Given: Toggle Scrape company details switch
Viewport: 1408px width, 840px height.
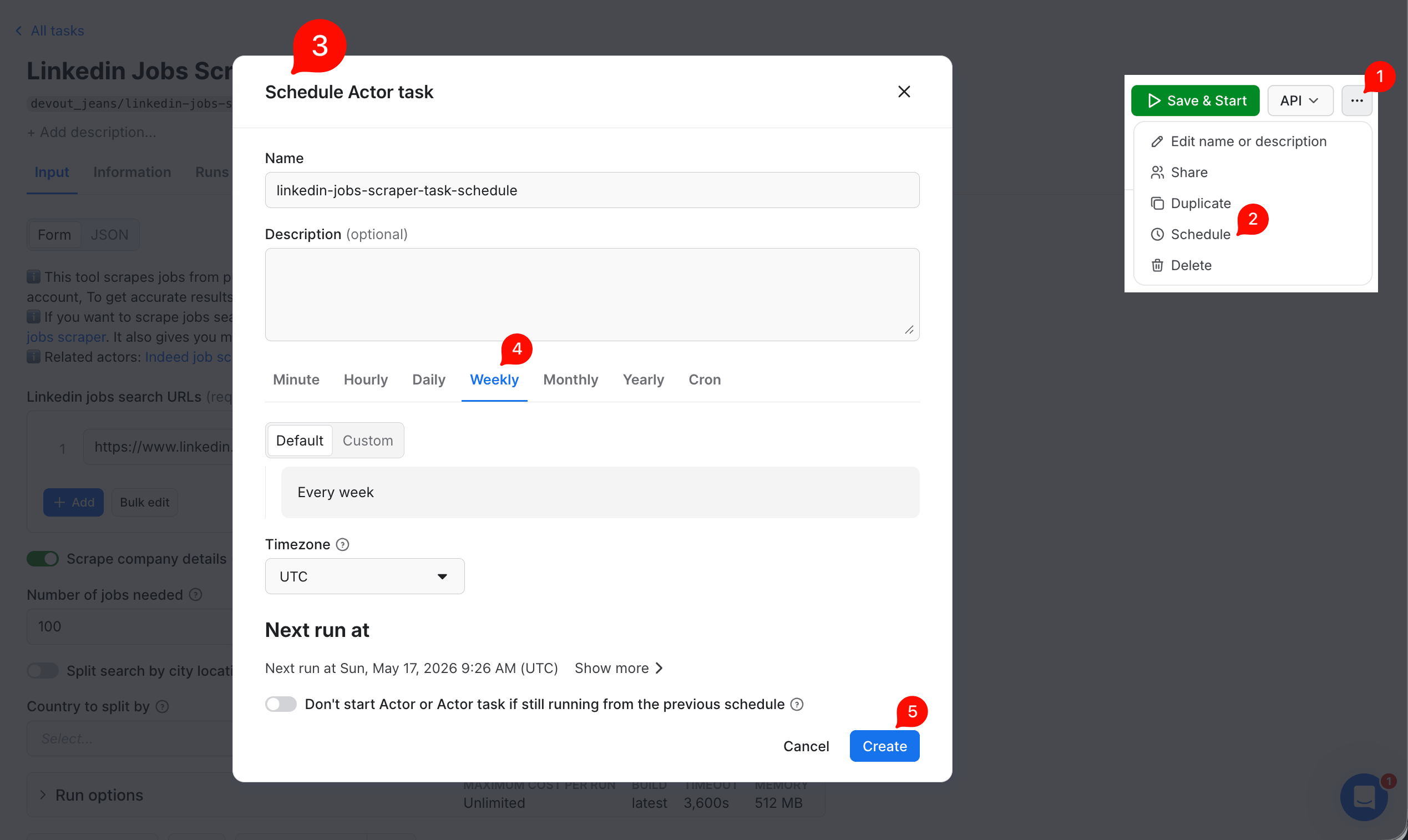Looking at the screenshot, I should click(43, 559).
